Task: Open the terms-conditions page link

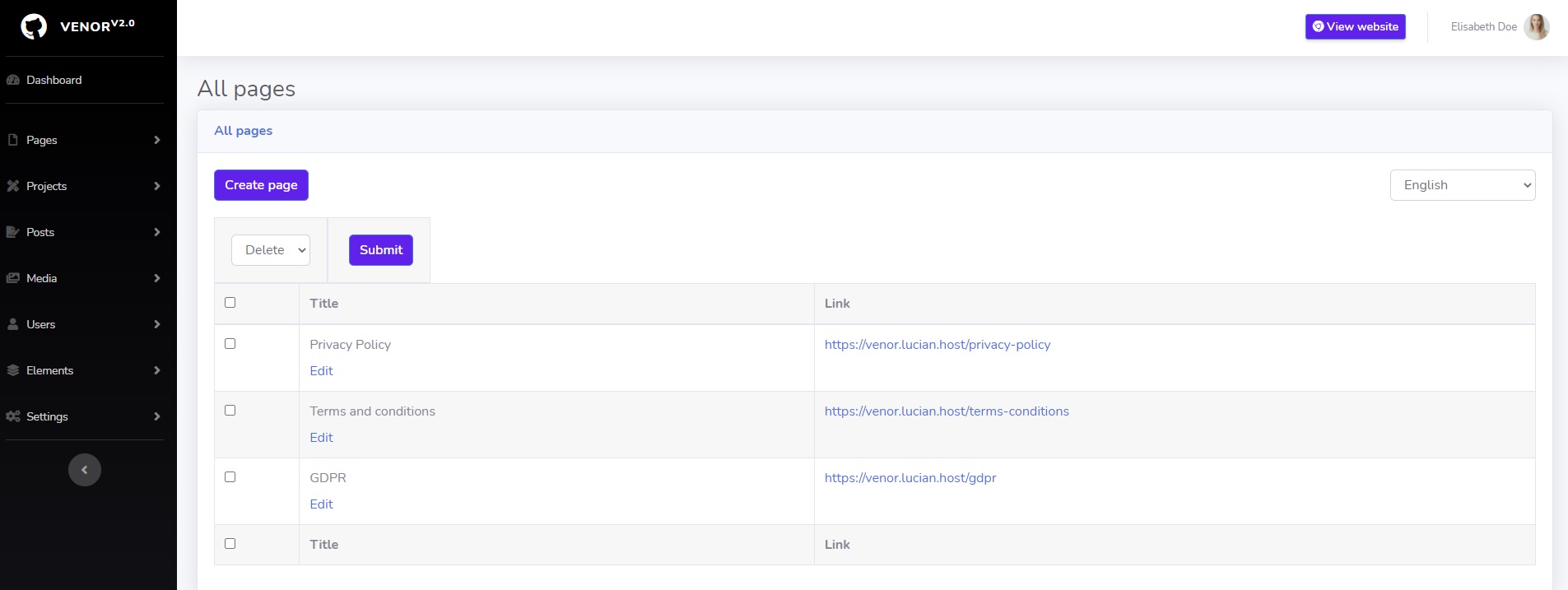Action: point(947,411)
